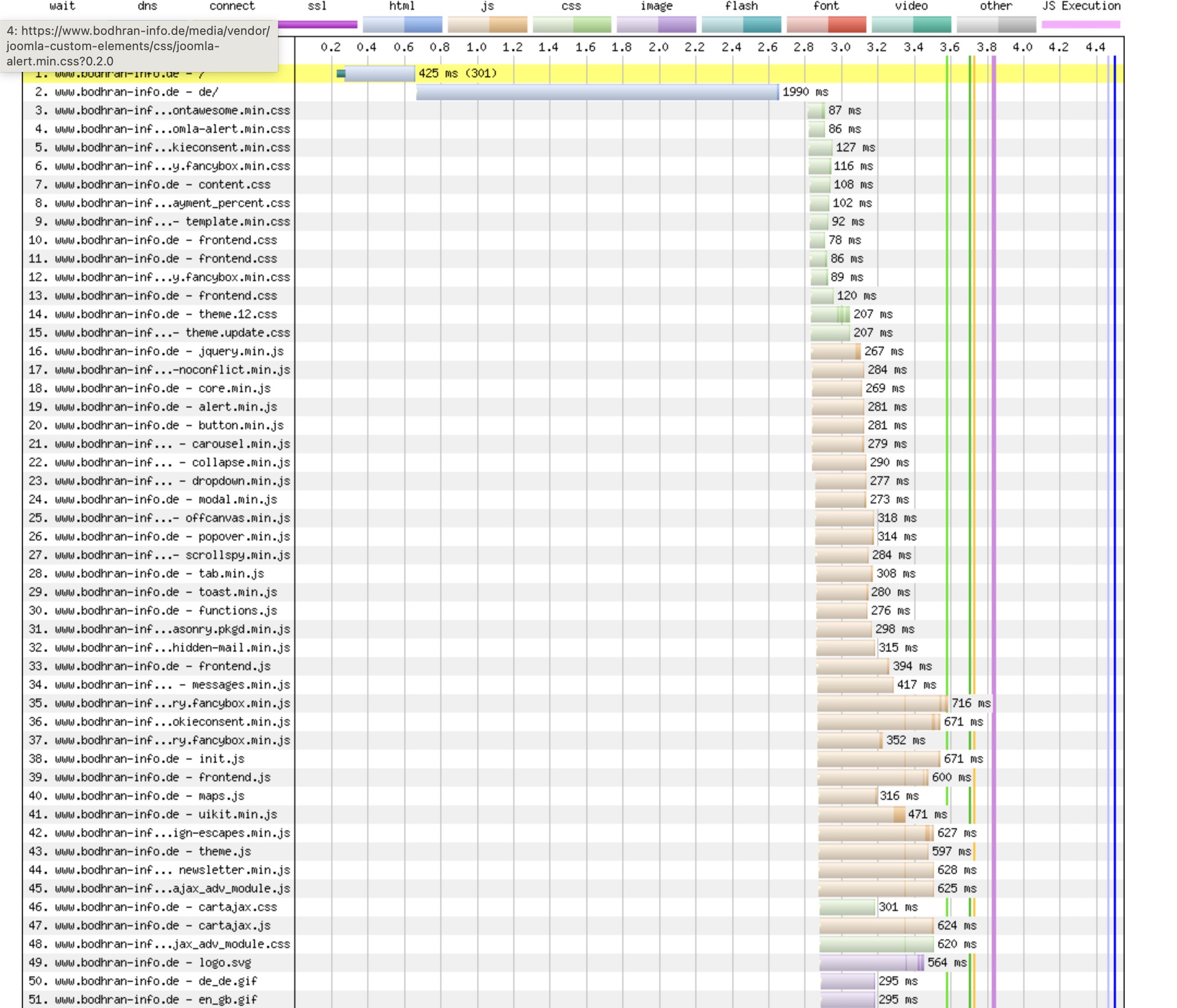
Task: Click the 564 ms image bar for logo.svg
Action: pos(872,963)
